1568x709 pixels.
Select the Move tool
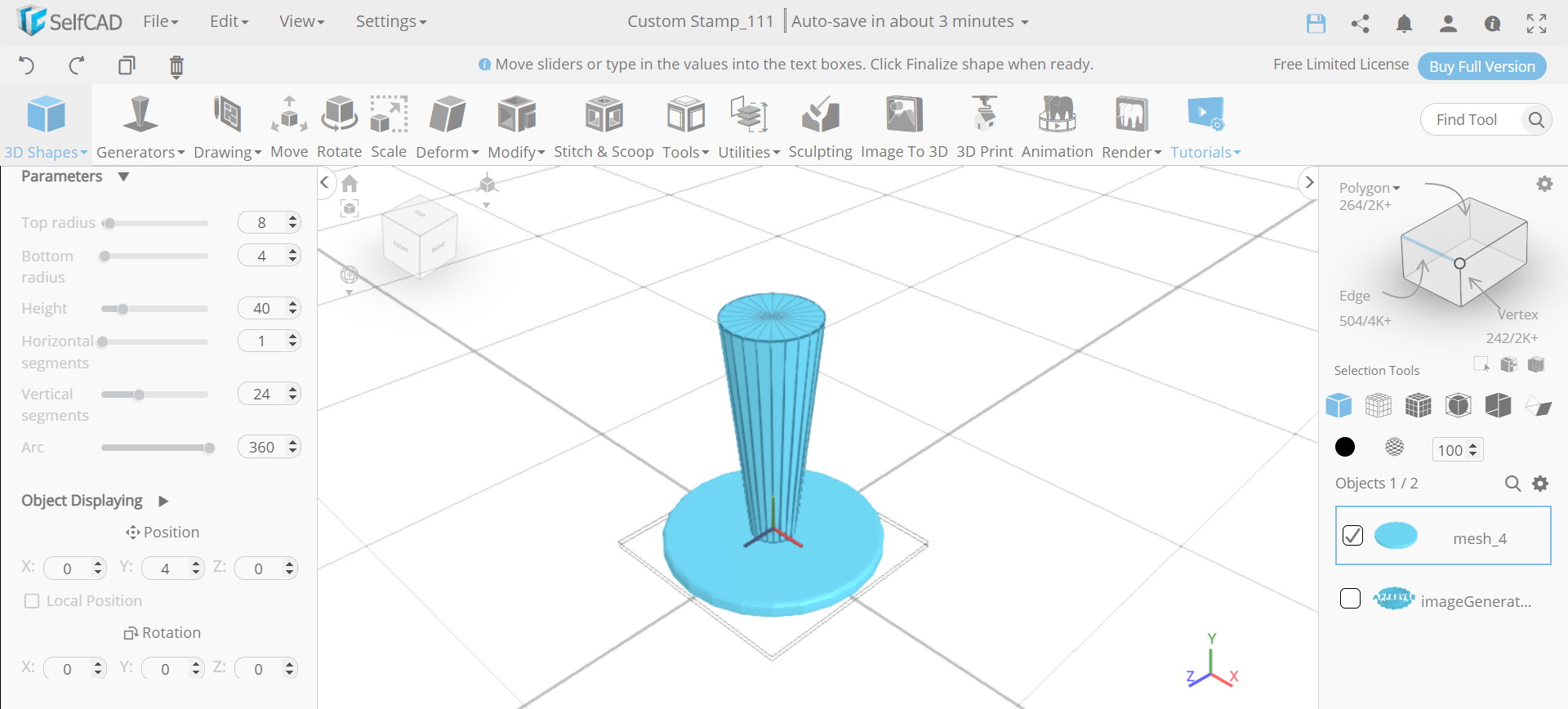[x=289, y=127]
